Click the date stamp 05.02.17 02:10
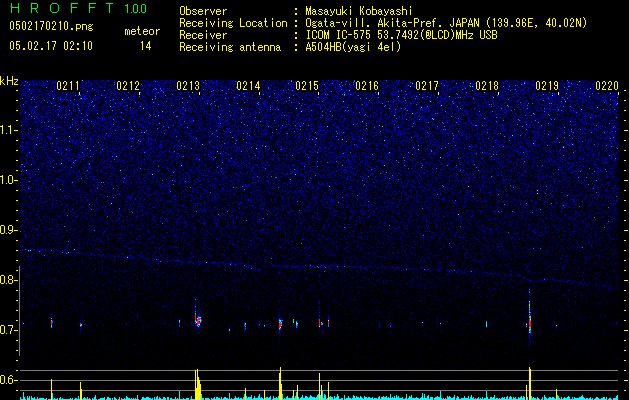 click(51, 46)
